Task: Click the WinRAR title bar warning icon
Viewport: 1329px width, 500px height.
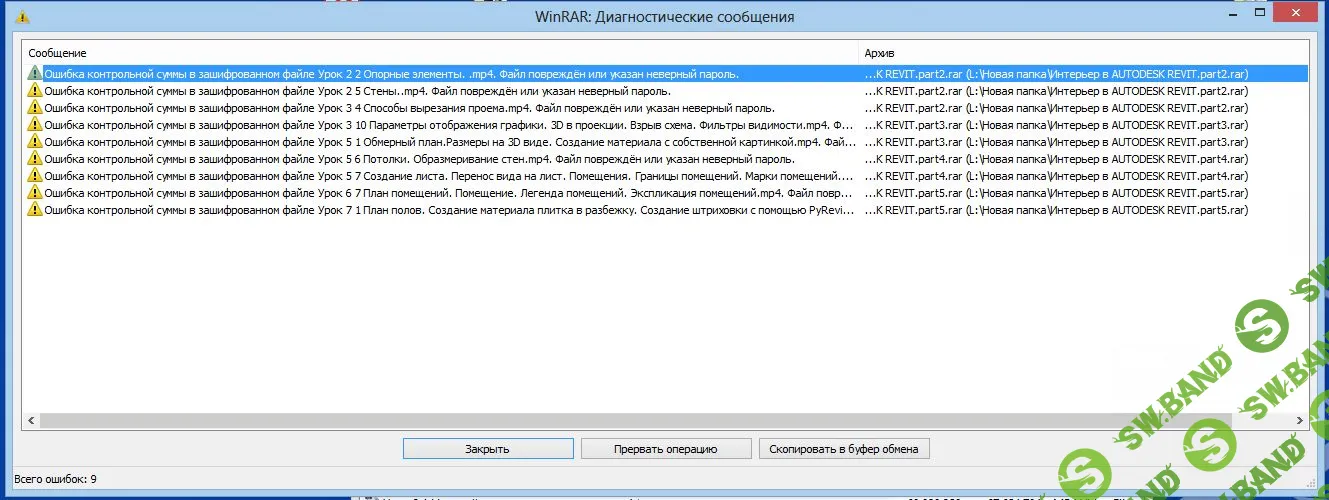Action: click(23, 17)
